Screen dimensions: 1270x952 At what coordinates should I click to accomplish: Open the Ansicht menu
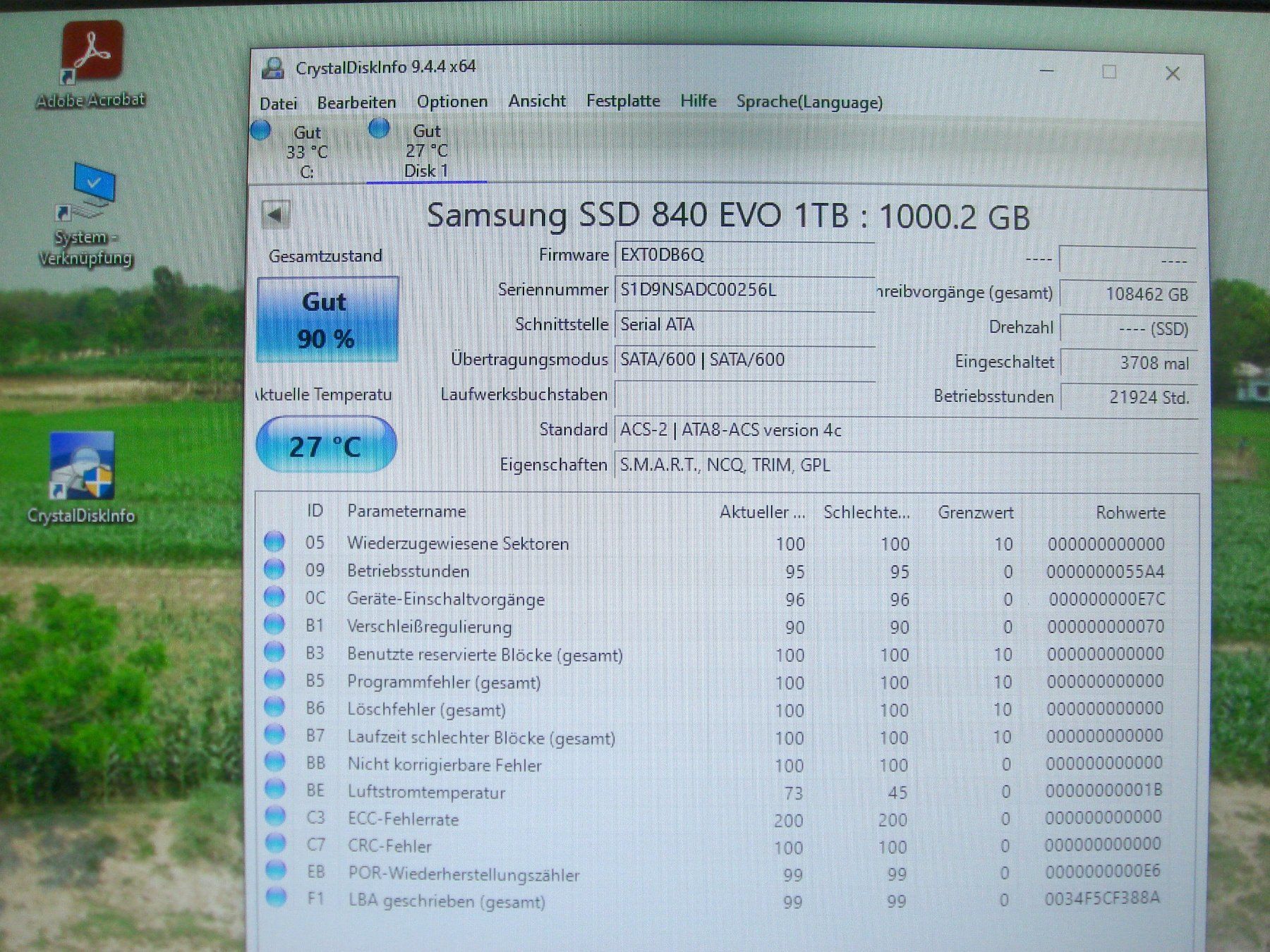pyautogui.click(x=537, y=102)
